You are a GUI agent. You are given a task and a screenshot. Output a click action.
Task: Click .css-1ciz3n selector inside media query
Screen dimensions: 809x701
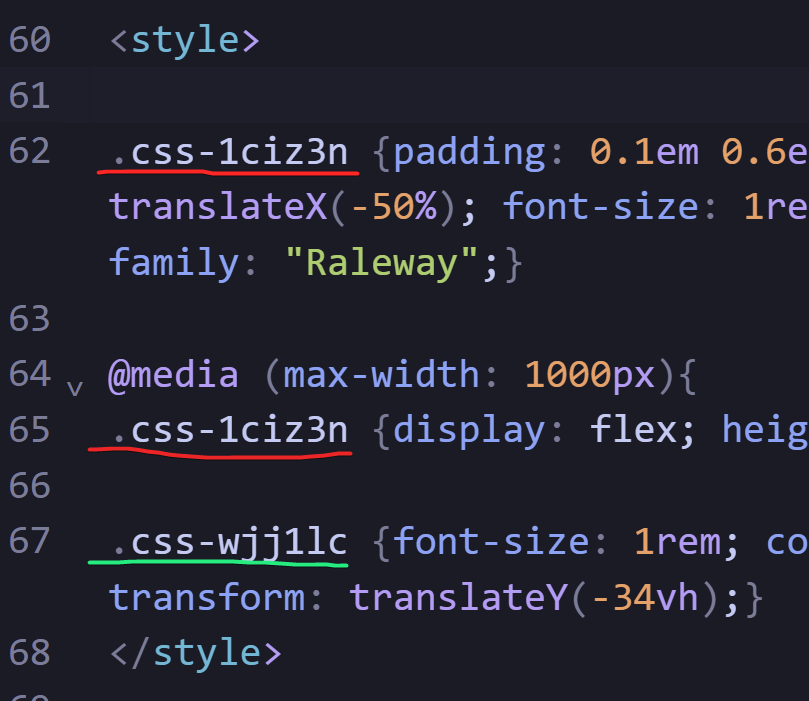pyautogui.click(x=229, y=430)
